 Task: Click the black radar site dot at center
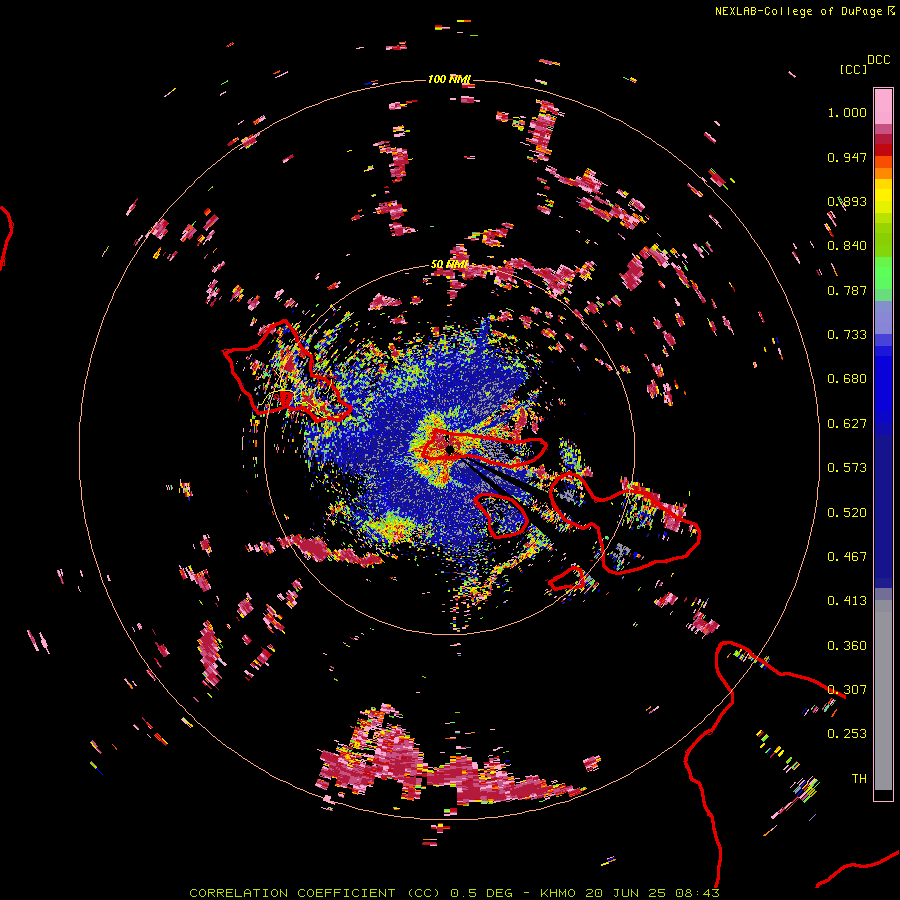pyautogui.click(x=450, y=449)
